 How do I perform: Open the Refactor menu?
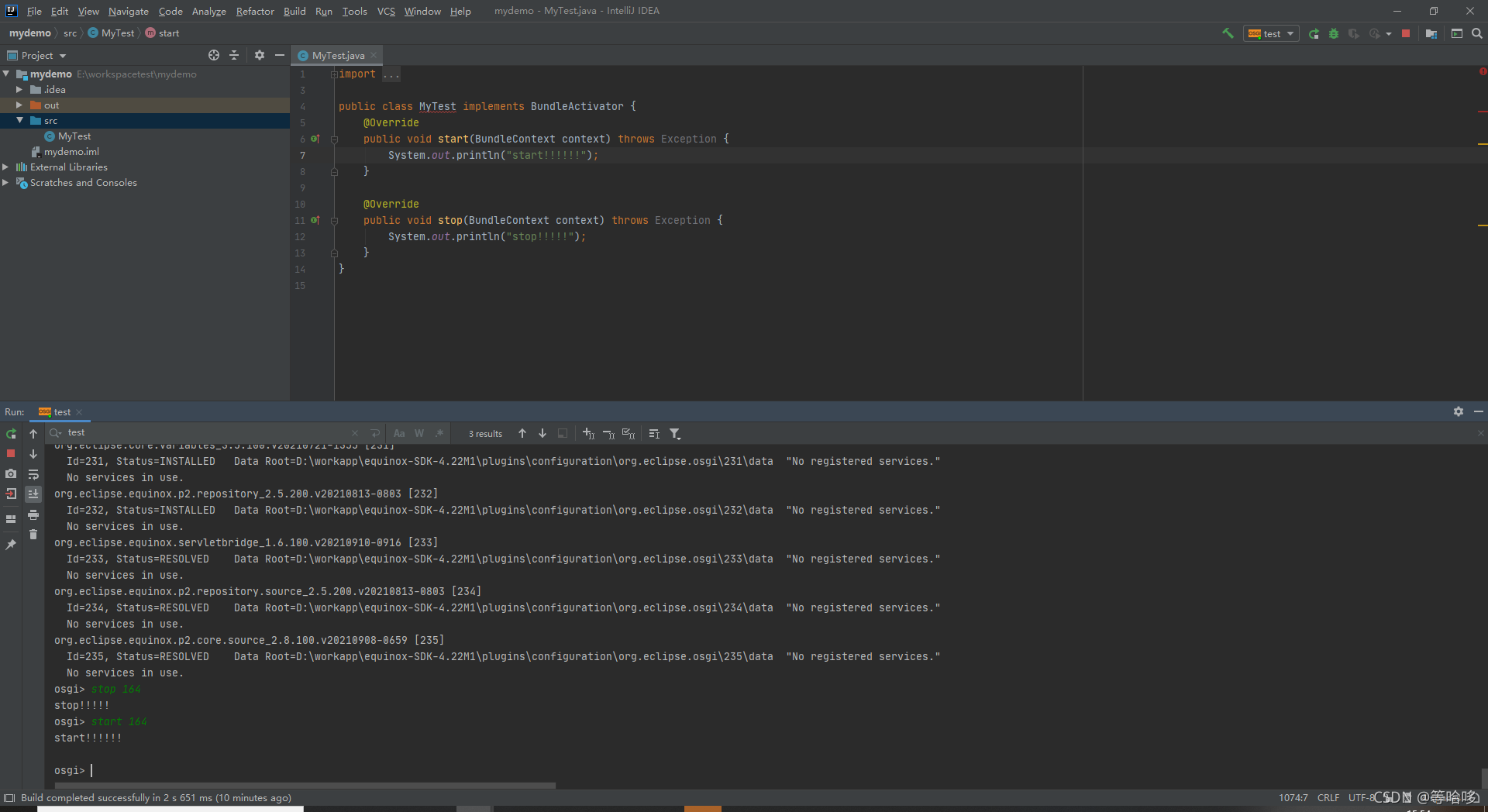[x=255, y=11]
